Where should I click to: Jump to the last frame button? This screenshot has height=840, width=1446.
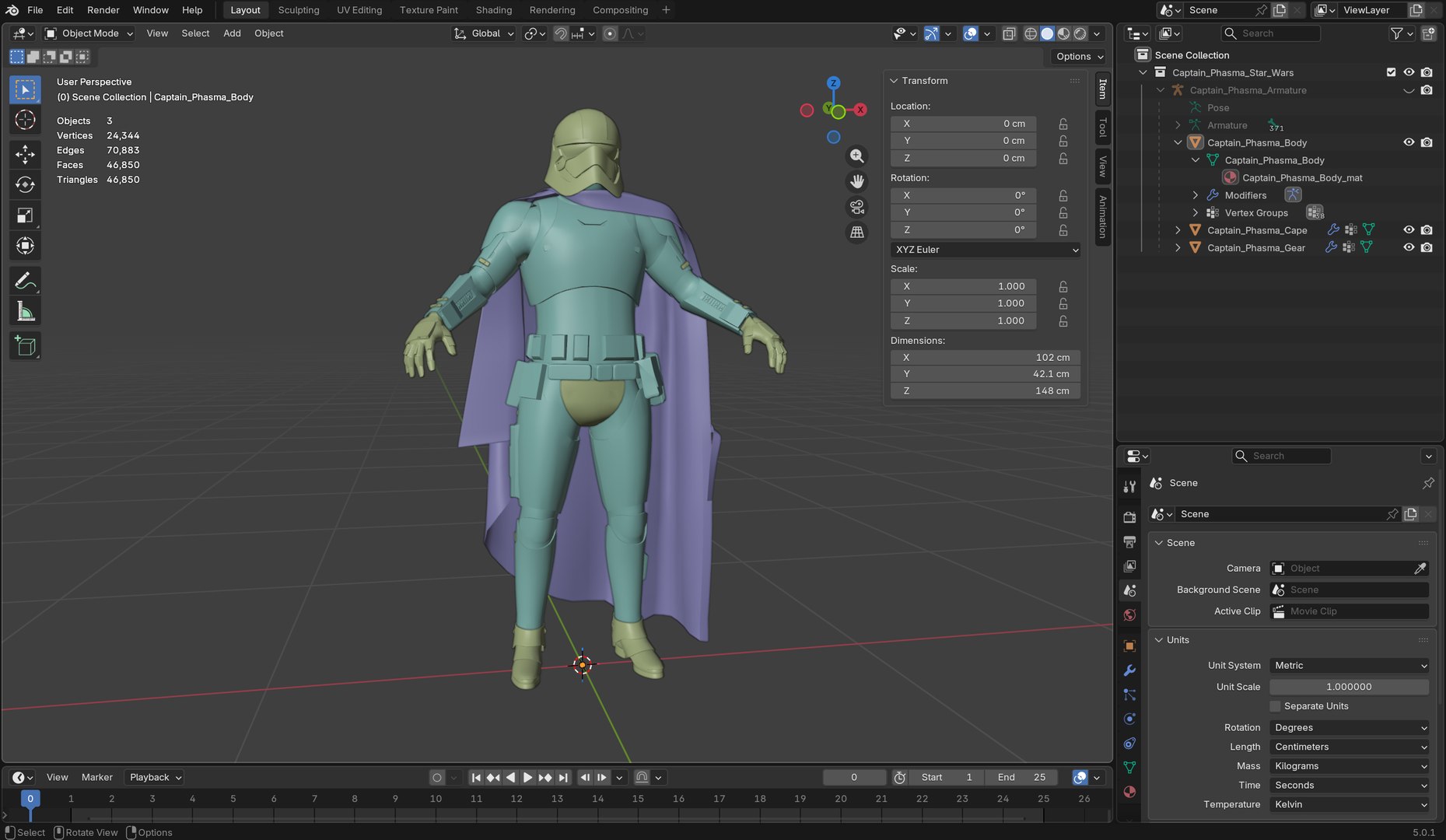(563, 777)
